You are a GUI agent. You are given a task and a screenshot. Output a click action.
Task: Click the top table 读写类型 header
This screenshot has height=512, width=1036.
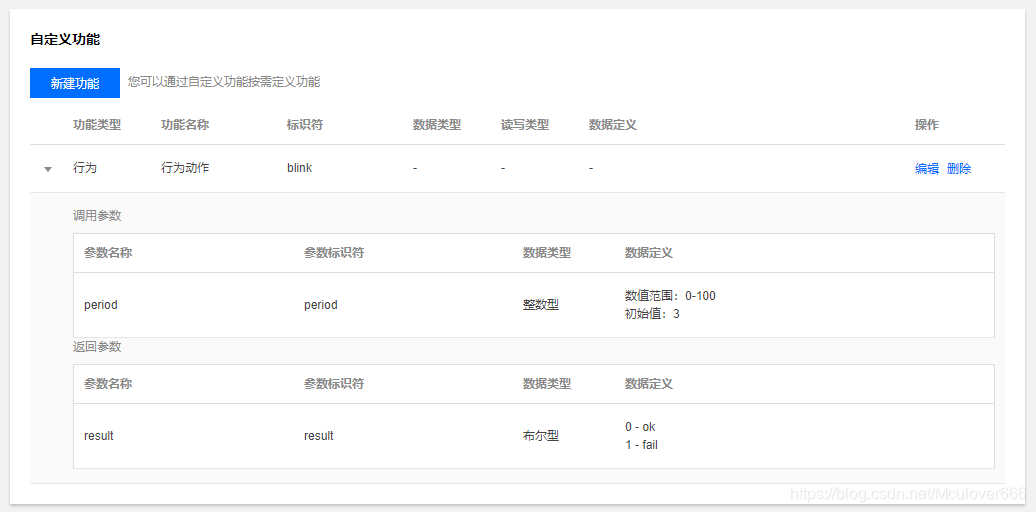[525, 125]
